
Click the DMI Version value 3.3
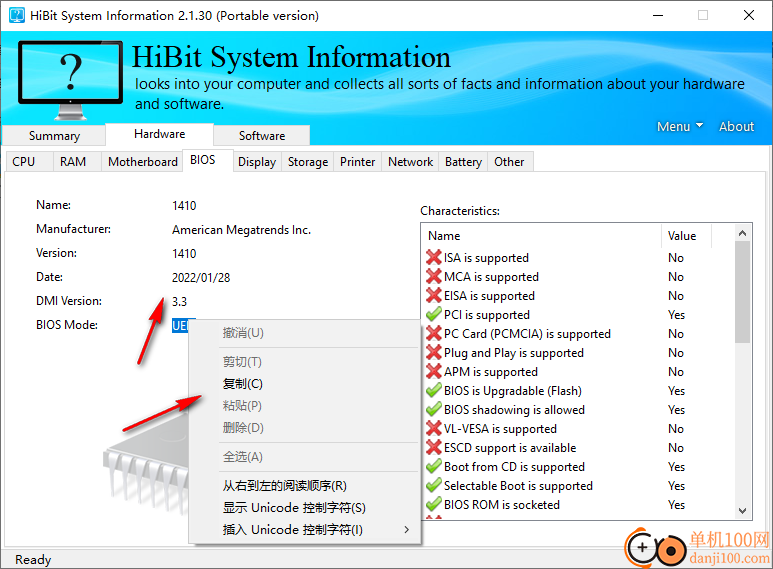(179, 302)
